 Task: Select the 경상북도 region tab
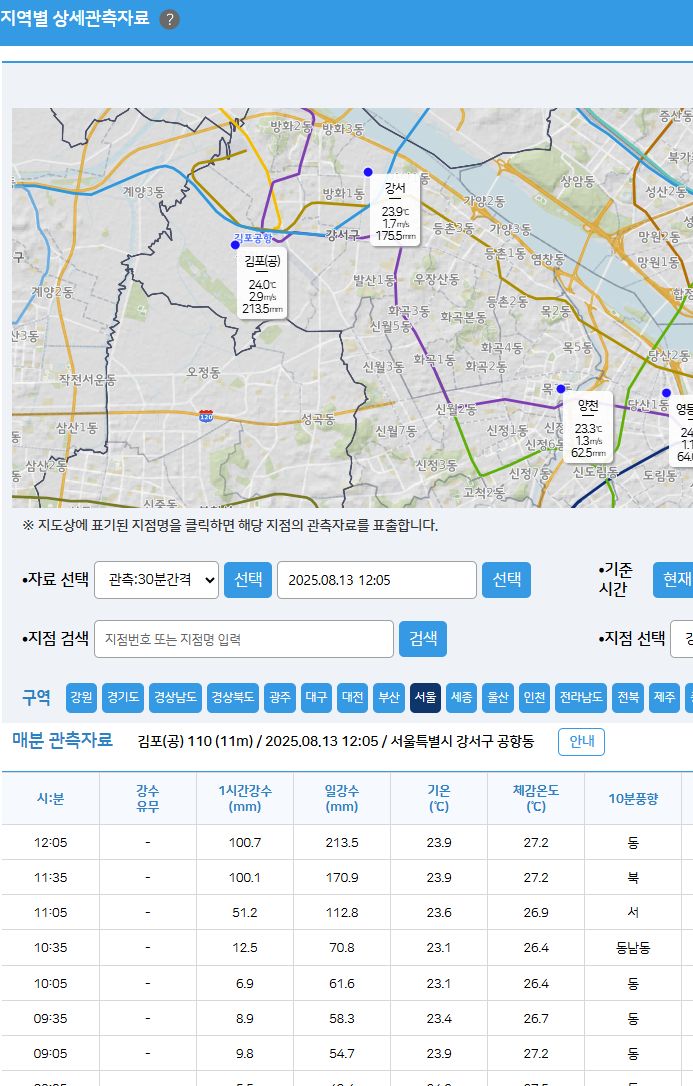[233, 697]
